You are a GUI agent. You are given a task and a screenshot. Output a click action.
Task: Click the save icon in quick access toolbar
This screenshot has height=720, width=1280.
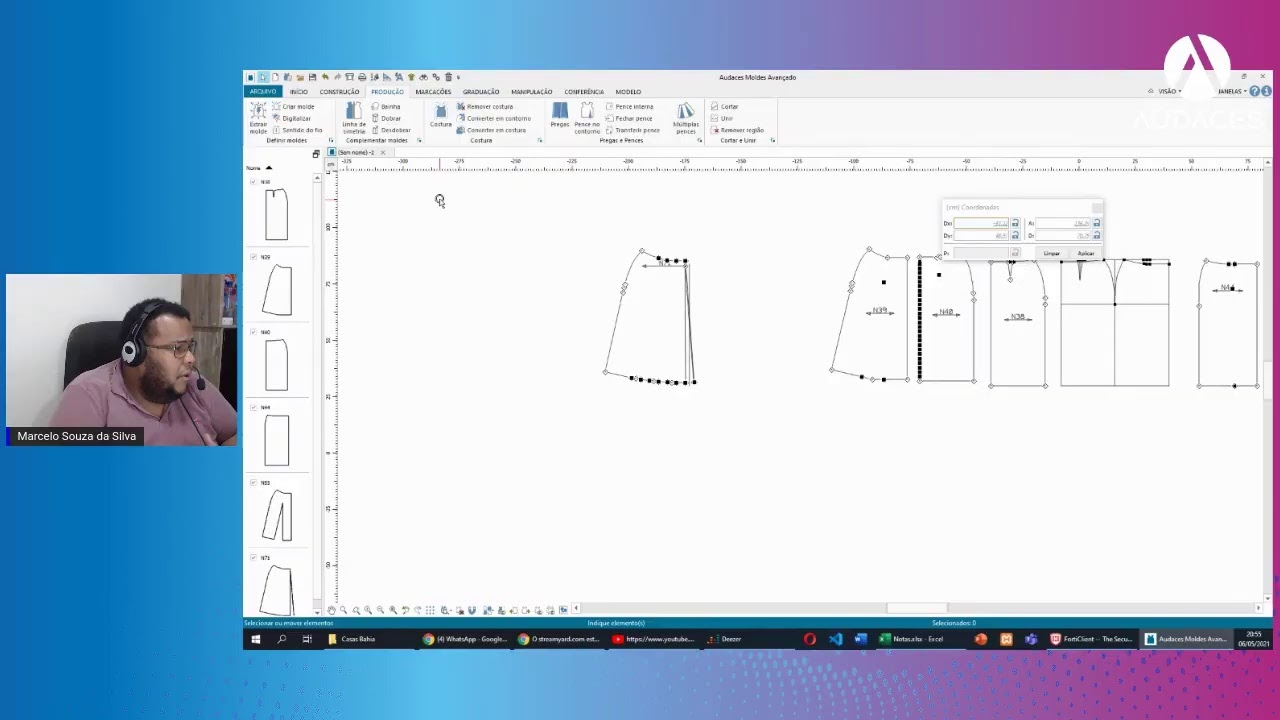tap(312, 77)
